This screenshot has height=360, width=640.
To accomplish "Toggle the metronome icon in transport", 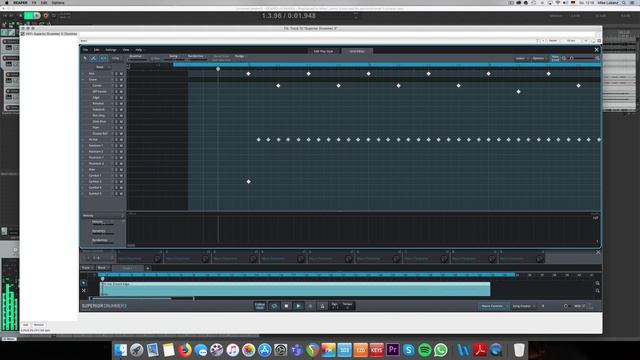I will (322, 306).
